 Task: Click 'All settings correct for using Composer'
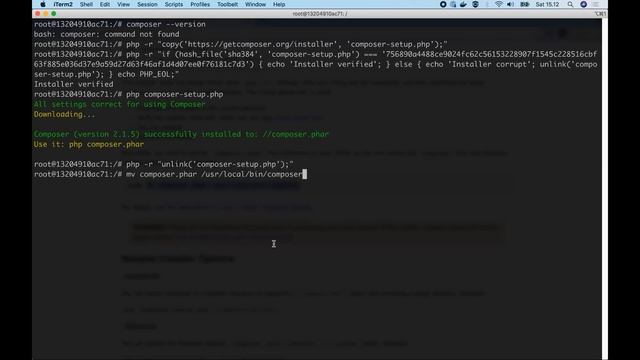(120, 104)
